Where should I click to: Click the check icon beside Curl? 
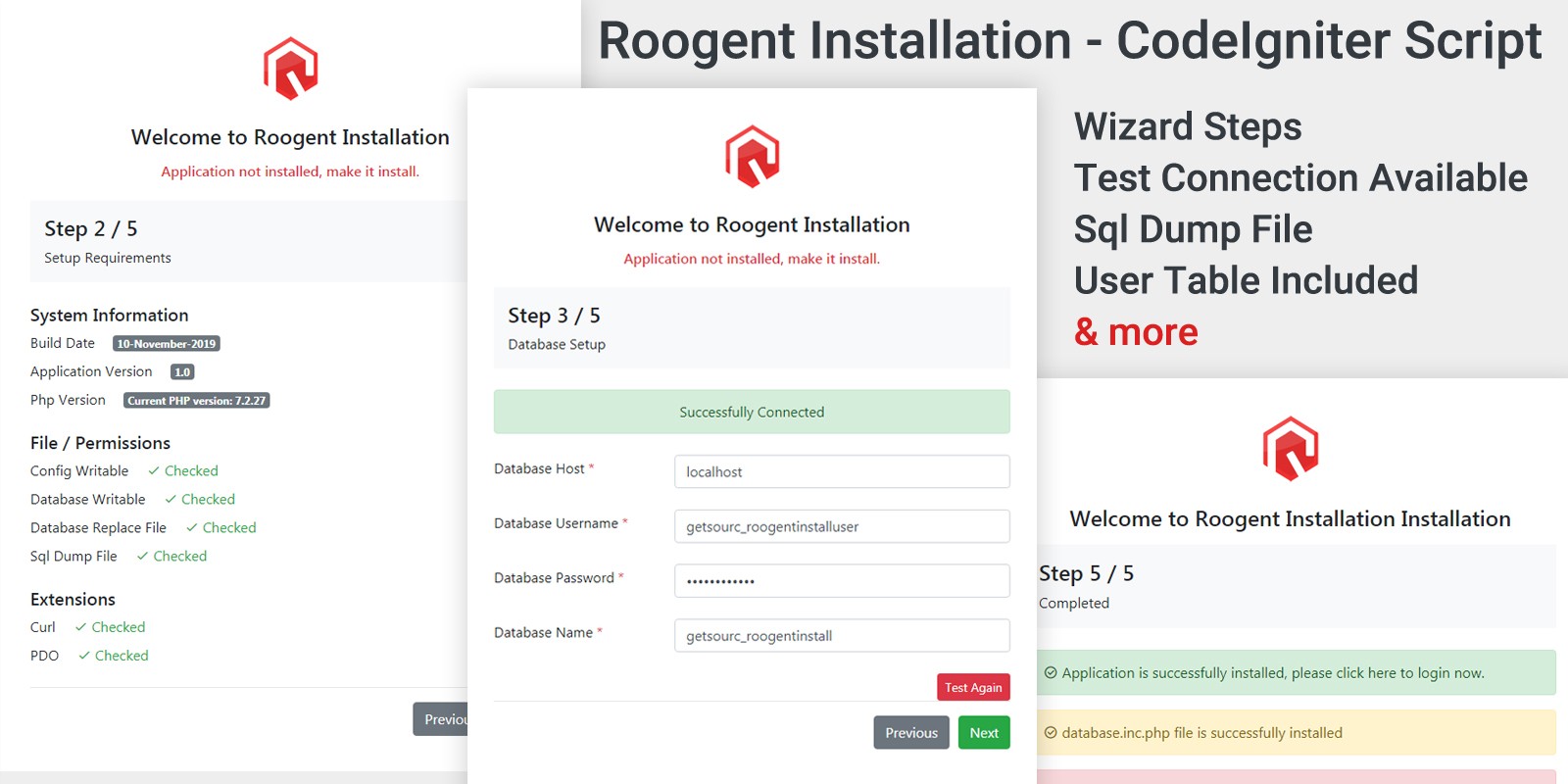80,627
